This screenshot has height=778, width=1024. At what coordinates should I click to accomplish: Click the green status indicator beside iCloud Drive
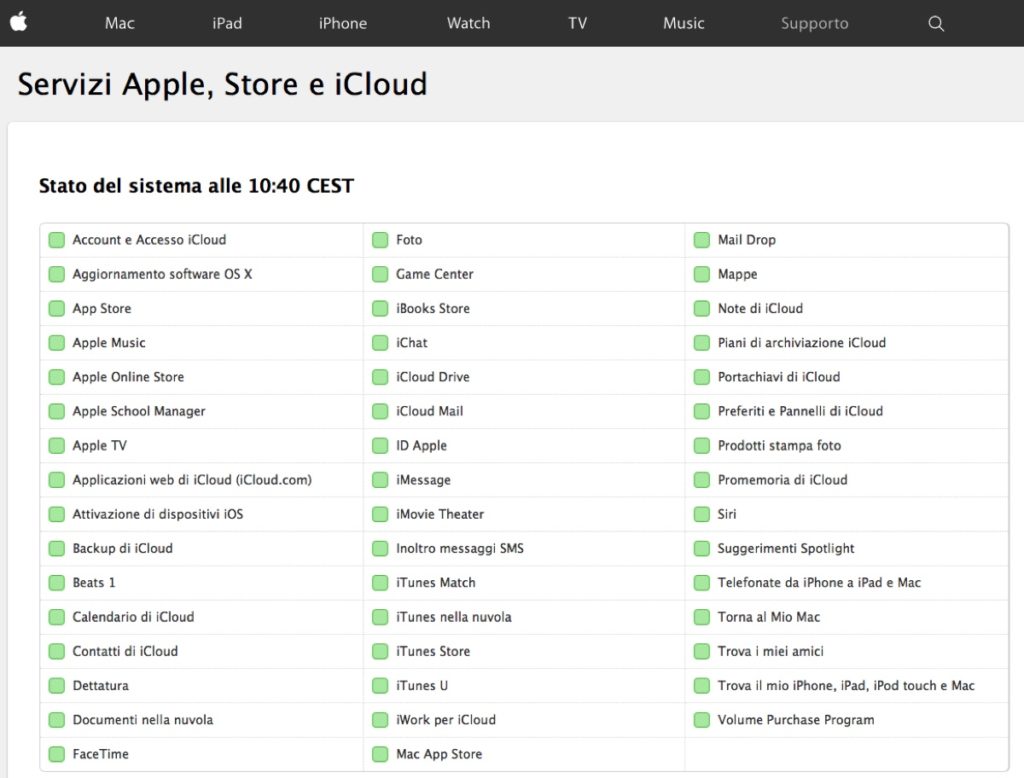tap(380, 377)
